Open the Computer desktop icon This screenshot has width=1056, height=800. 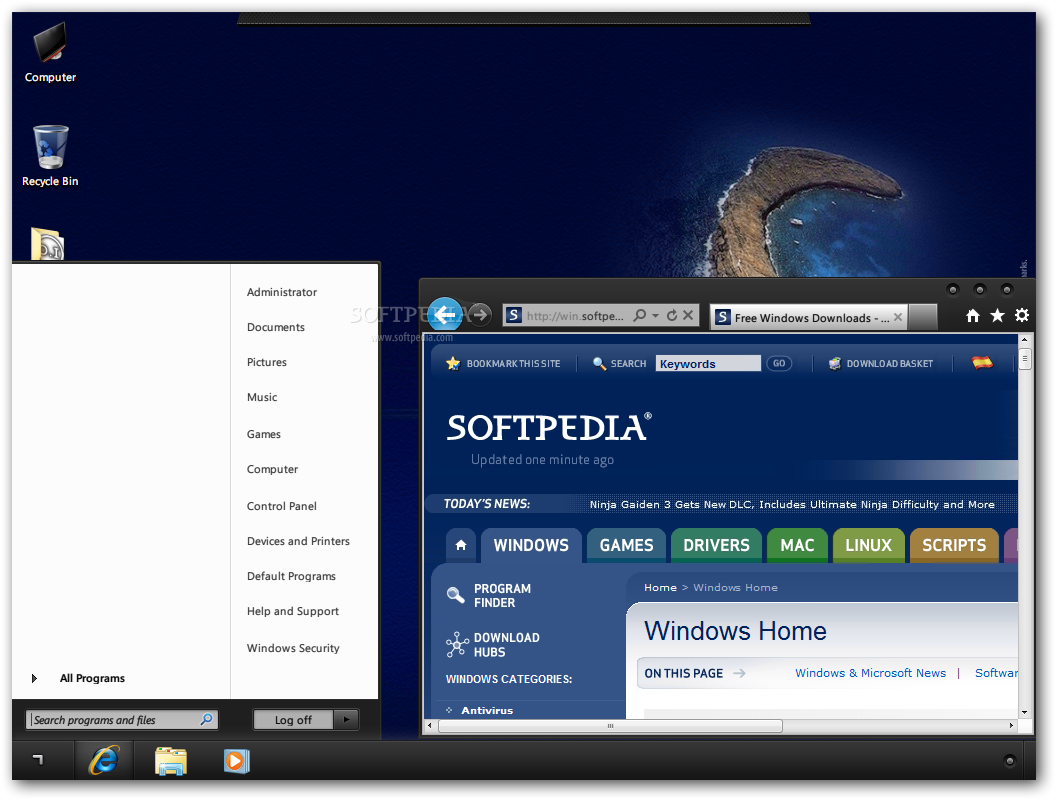click(50, 53)
